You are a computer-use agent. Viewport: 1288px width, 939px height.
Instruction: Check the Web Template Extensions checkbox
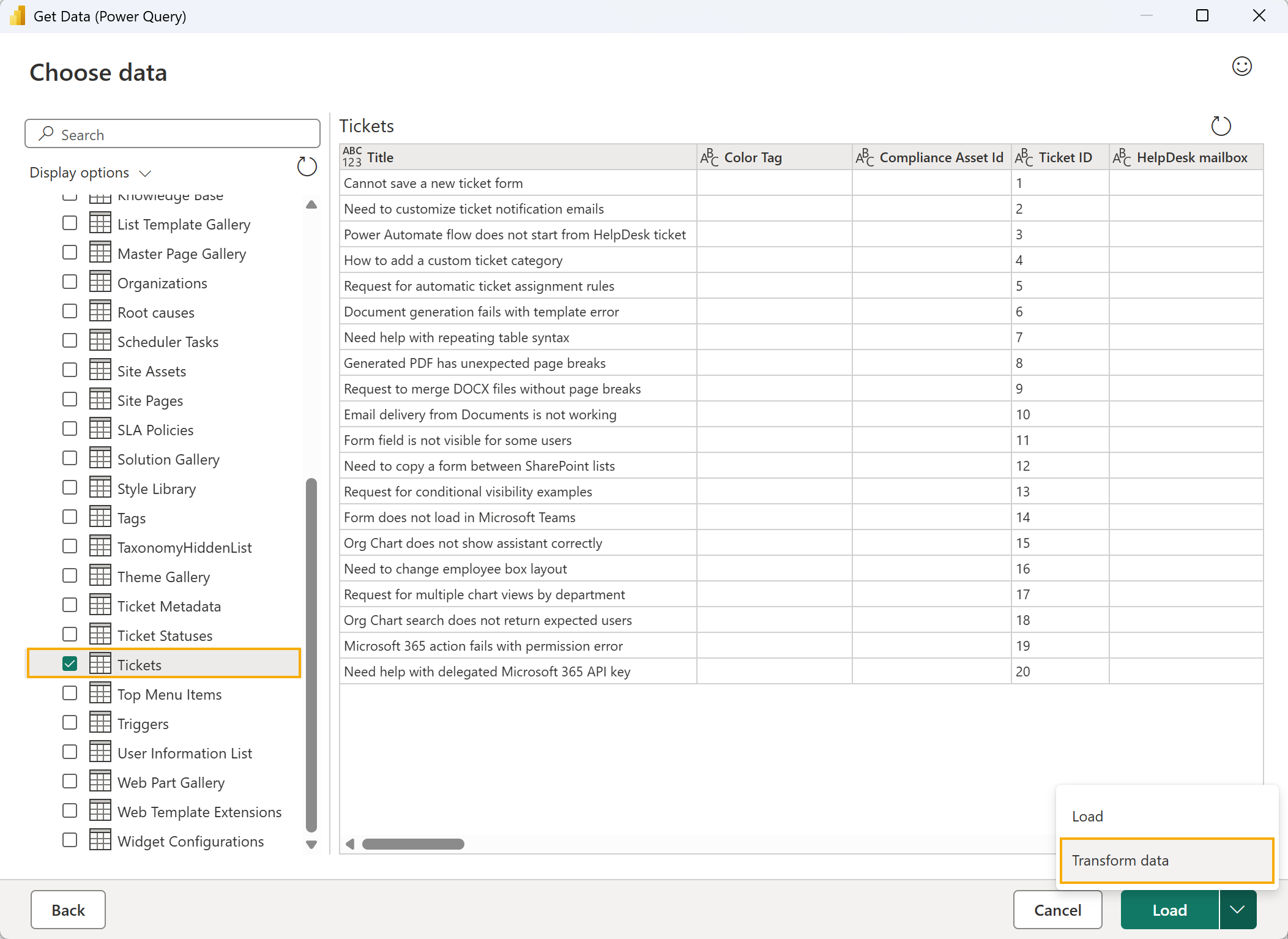pos(70,811)
